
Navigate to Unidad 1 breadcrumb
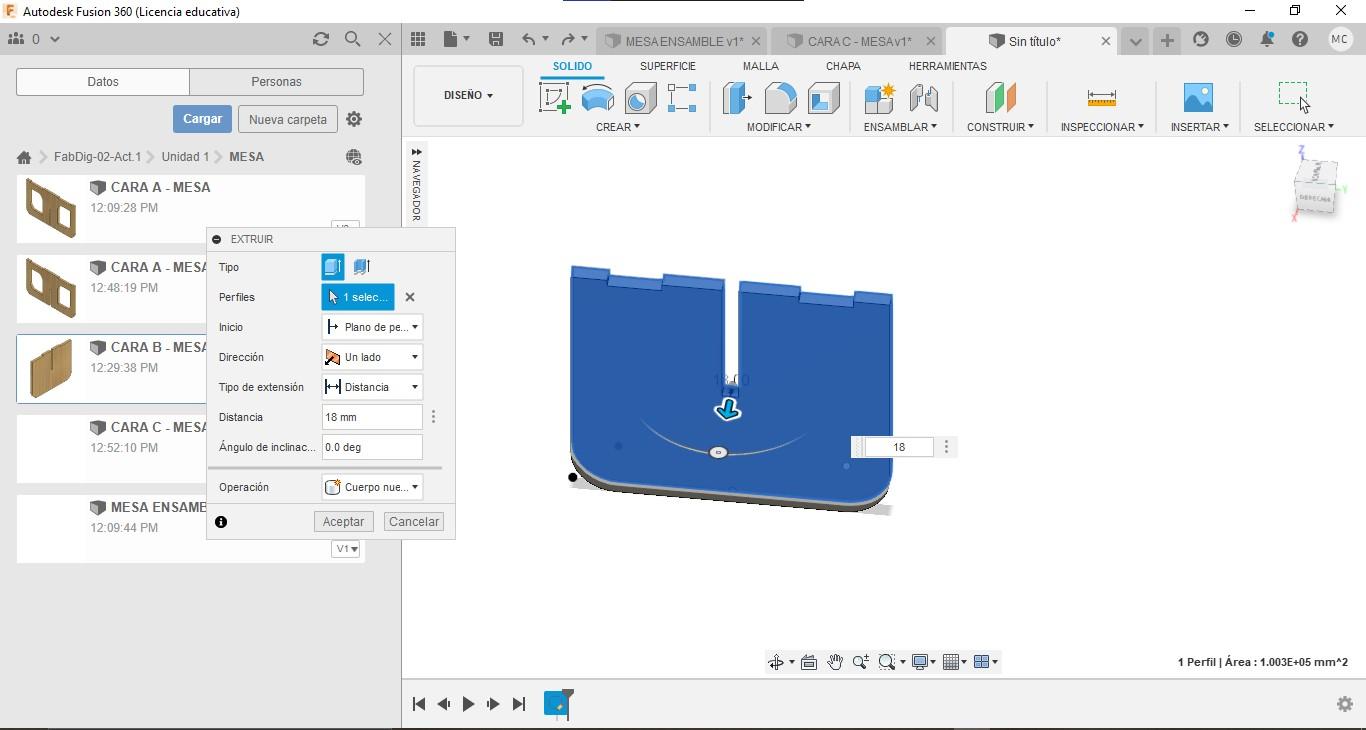(185, 157)
